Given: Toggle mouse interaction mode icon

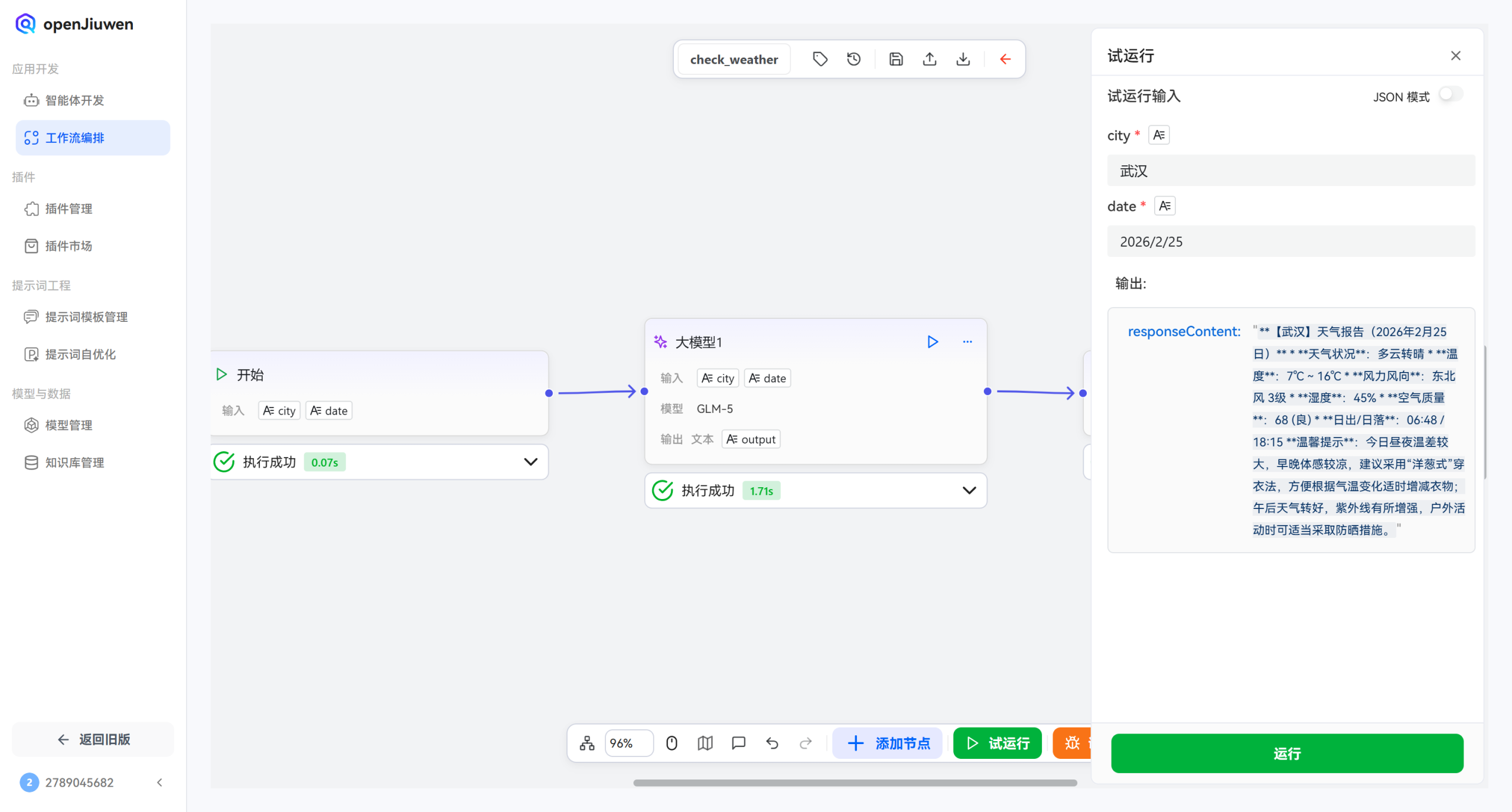Looking at the screenshot, I should [672, 743].
